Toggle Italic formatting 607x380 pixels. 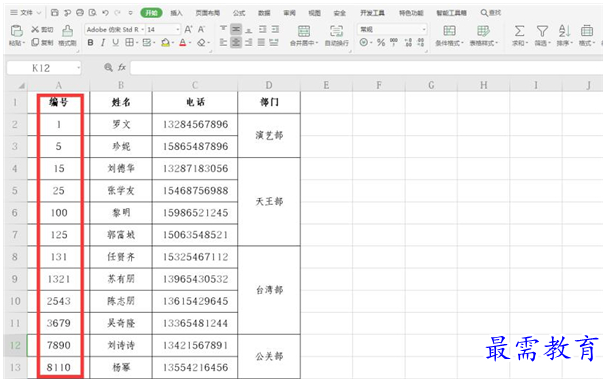point(103,43)
